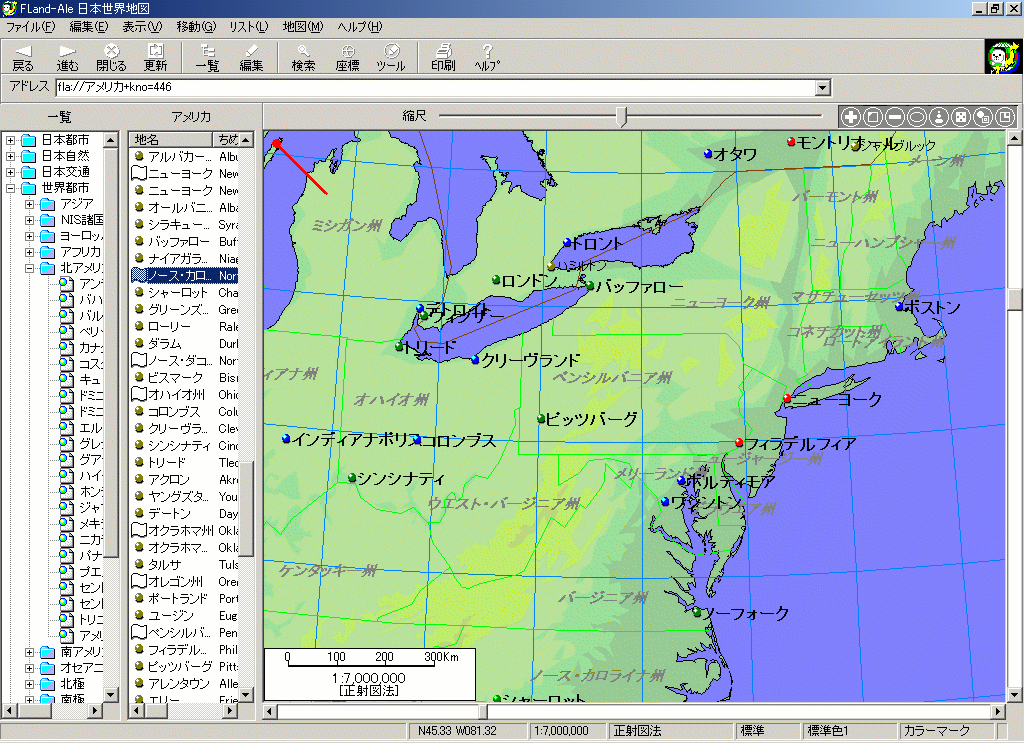This screenshot has width=1024, height=743.
Task: Select ピッツバーグ in the place list
Action: tap(185, 667)
